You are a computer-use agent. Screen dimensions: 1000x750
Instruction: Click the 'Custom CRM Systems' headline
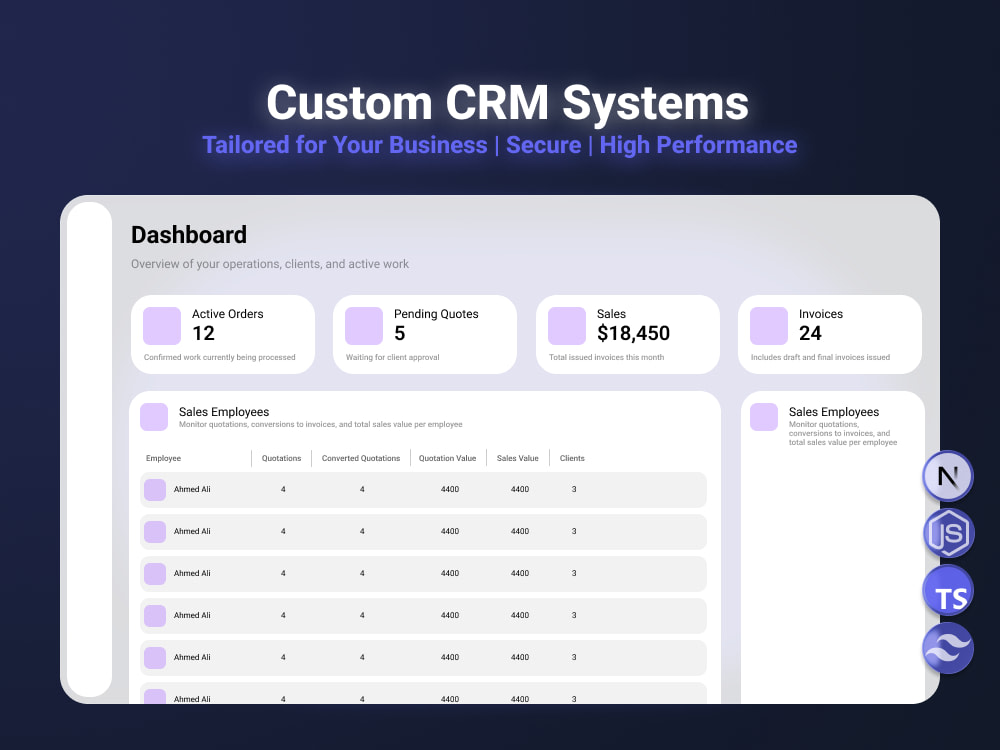point(508,102)
